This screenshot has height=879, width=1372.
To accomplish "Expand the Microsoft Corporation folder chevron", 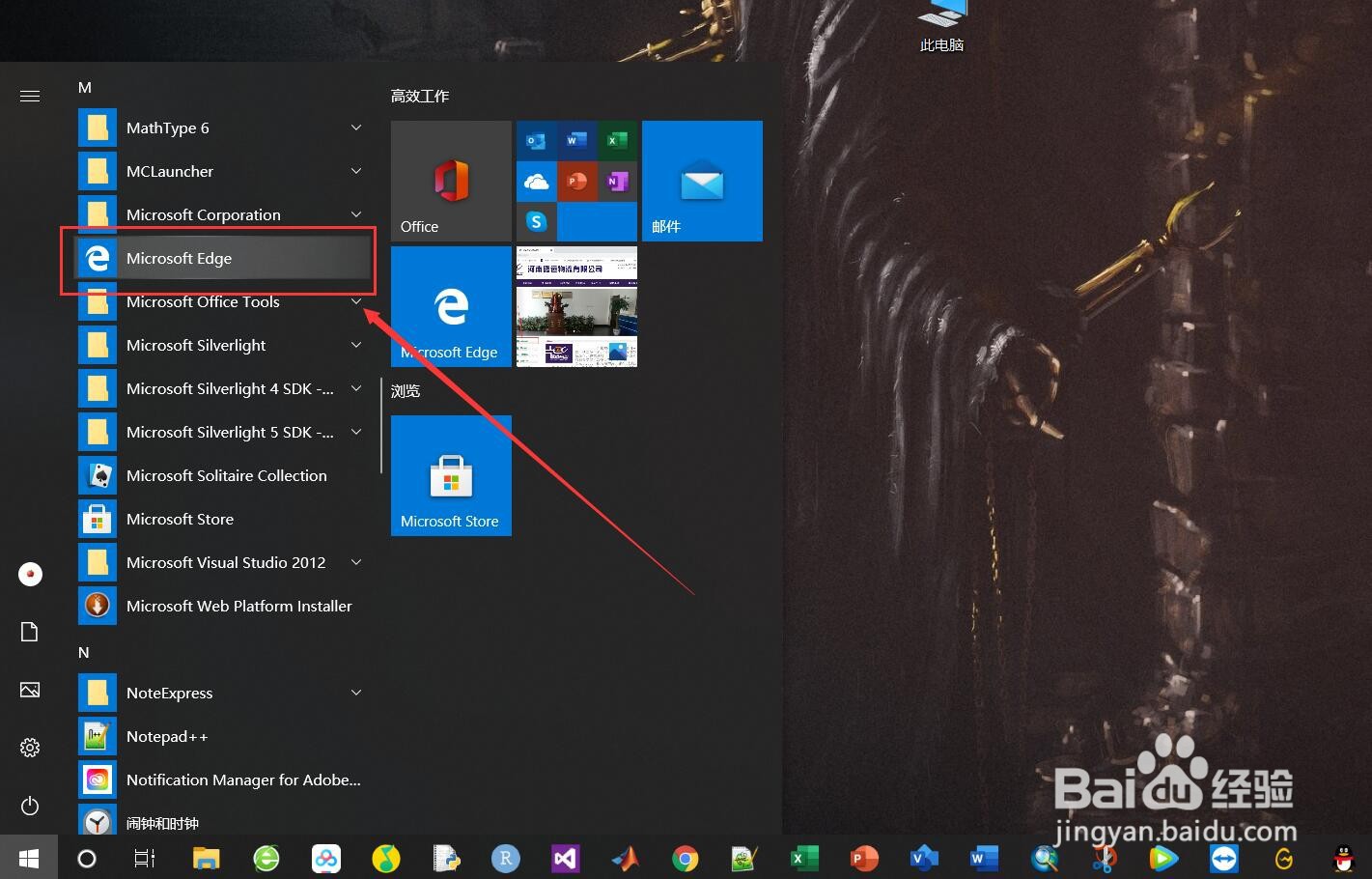I will (356, 214).
